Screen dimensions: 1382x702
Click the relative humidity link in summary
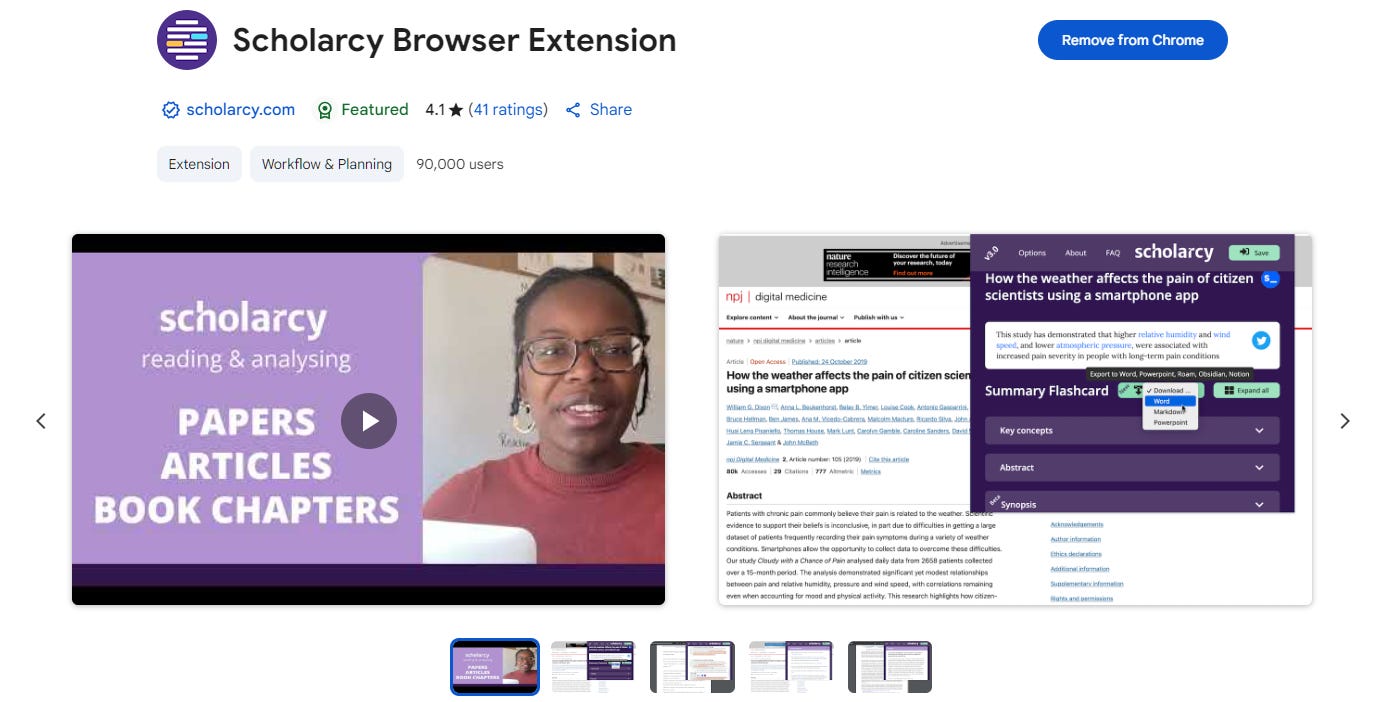[1166, 334]
